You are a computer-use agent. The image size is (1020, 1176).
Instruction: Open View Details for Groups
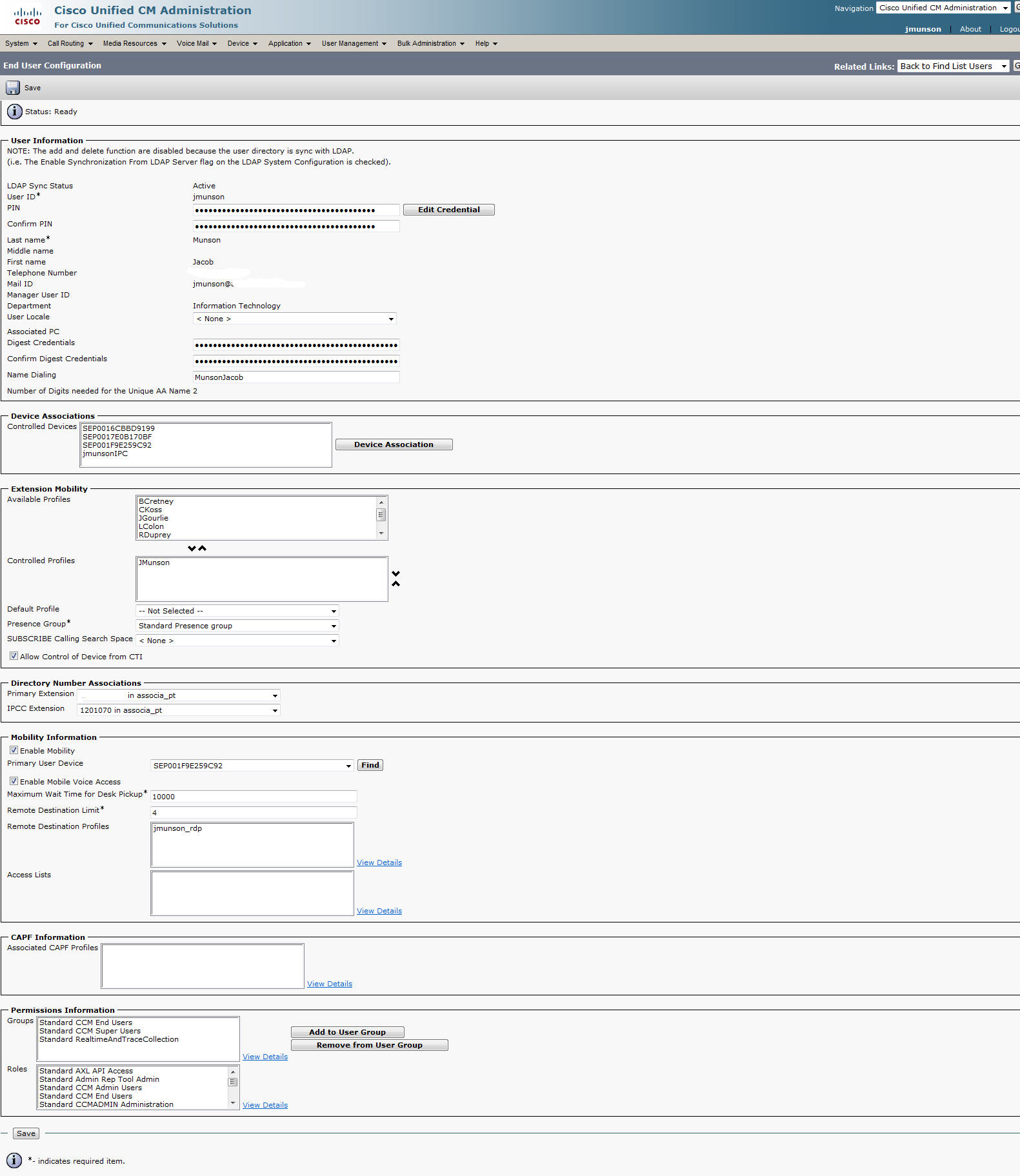[x=265, y=1057]
